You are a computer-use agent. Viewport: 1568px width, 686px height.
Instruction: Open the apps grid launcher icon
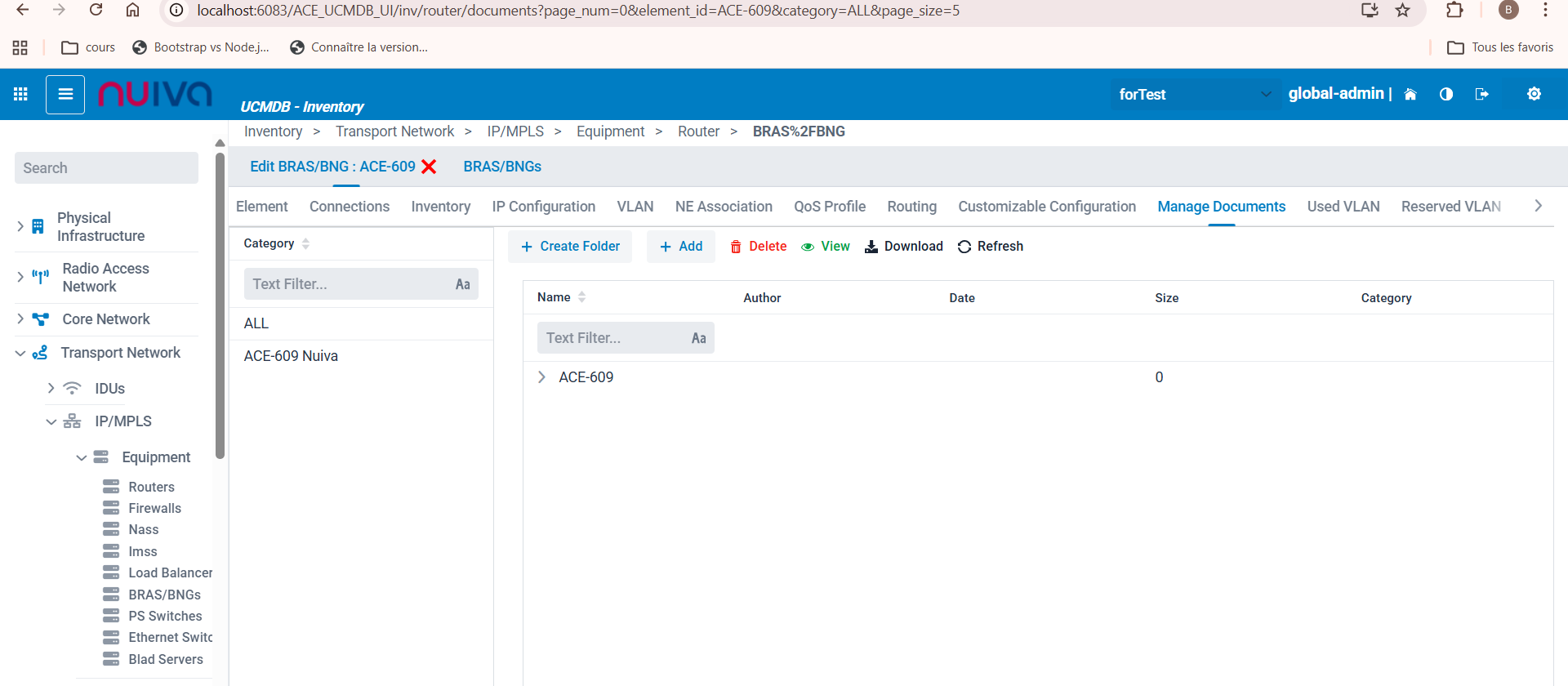coord(21,94)
